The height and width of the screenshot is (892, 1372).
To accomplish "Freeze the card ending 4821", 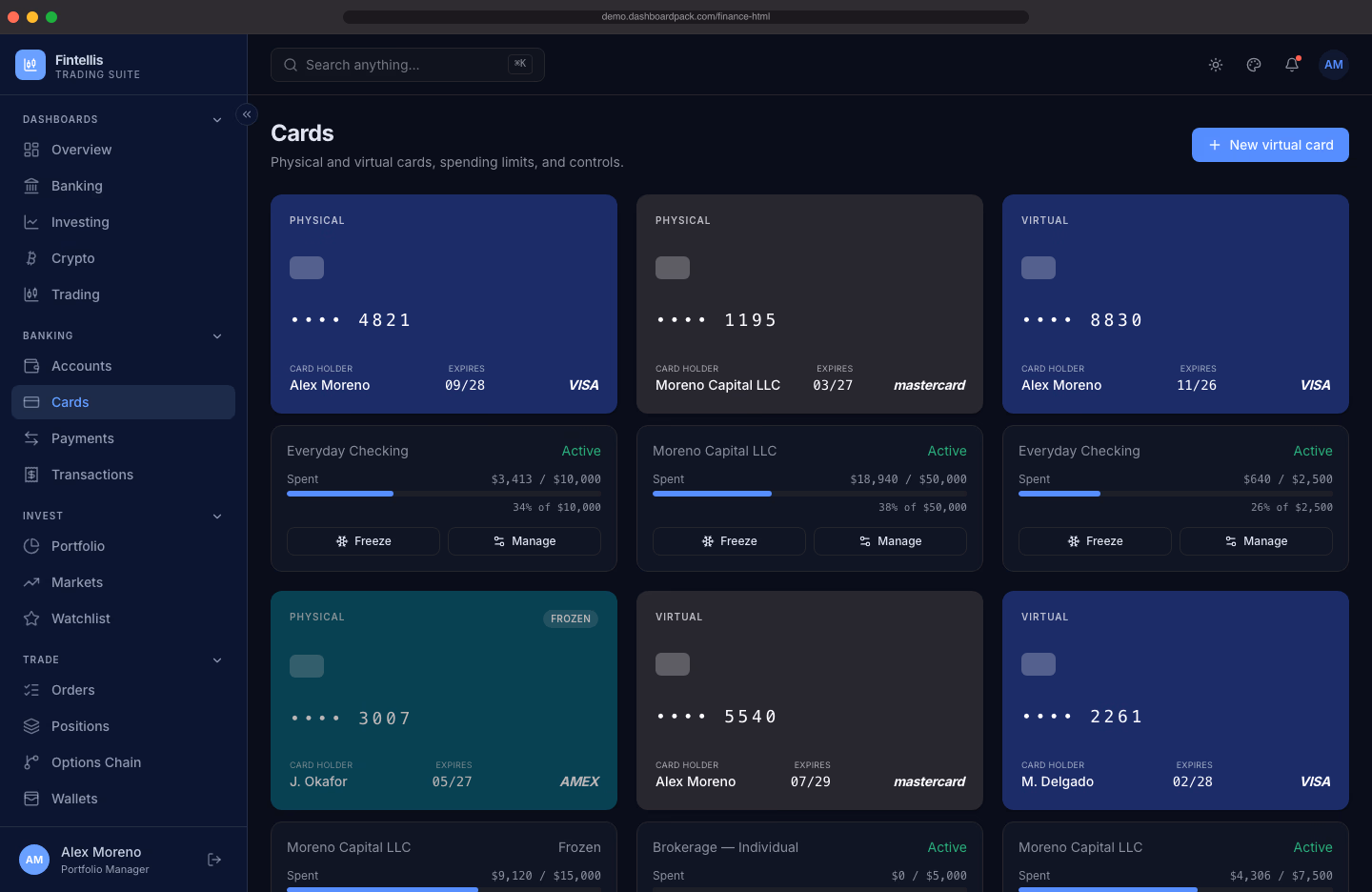I will click(x=363, y=541).
